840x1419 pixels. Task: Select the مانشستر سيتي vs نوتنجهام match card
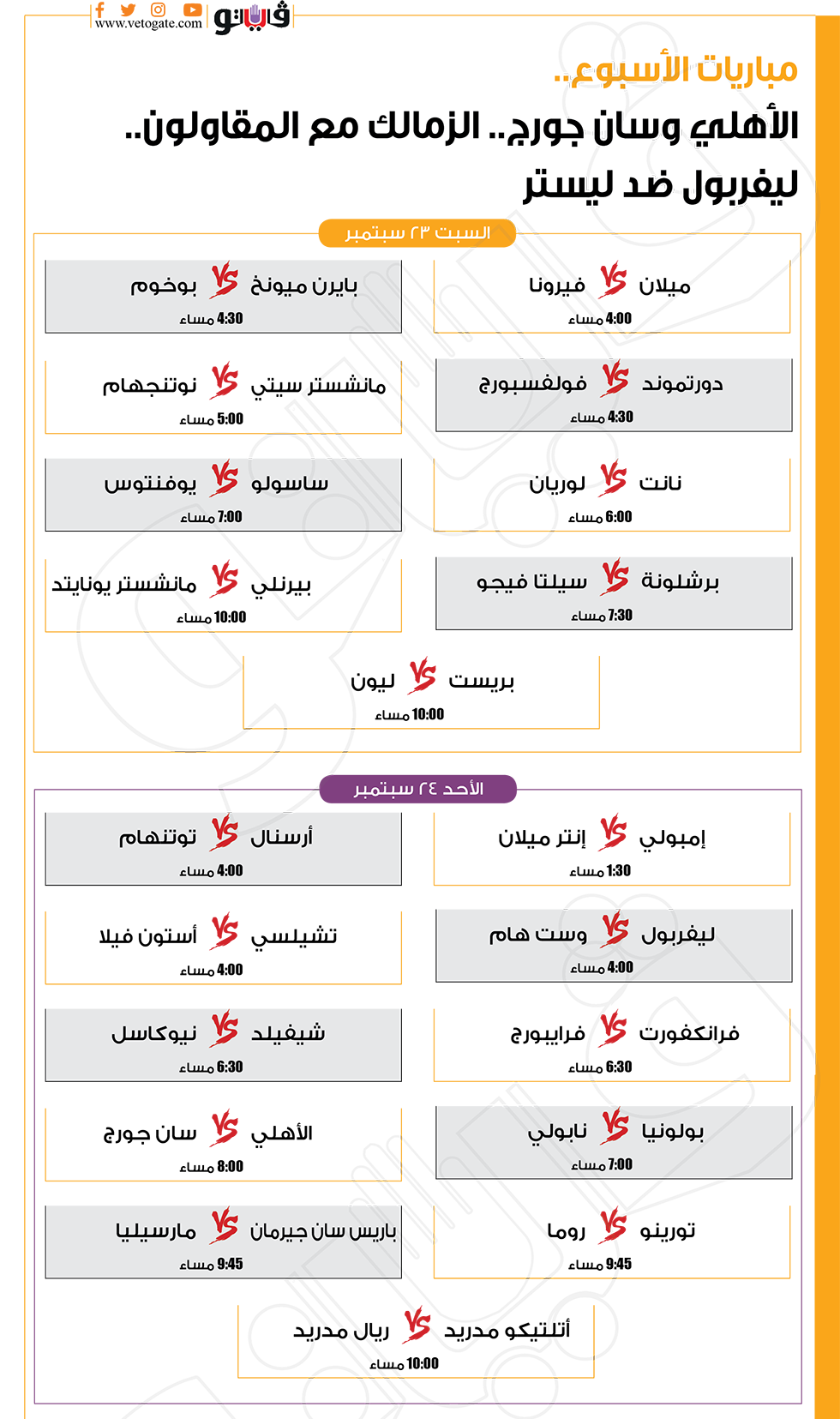point(223,397)
